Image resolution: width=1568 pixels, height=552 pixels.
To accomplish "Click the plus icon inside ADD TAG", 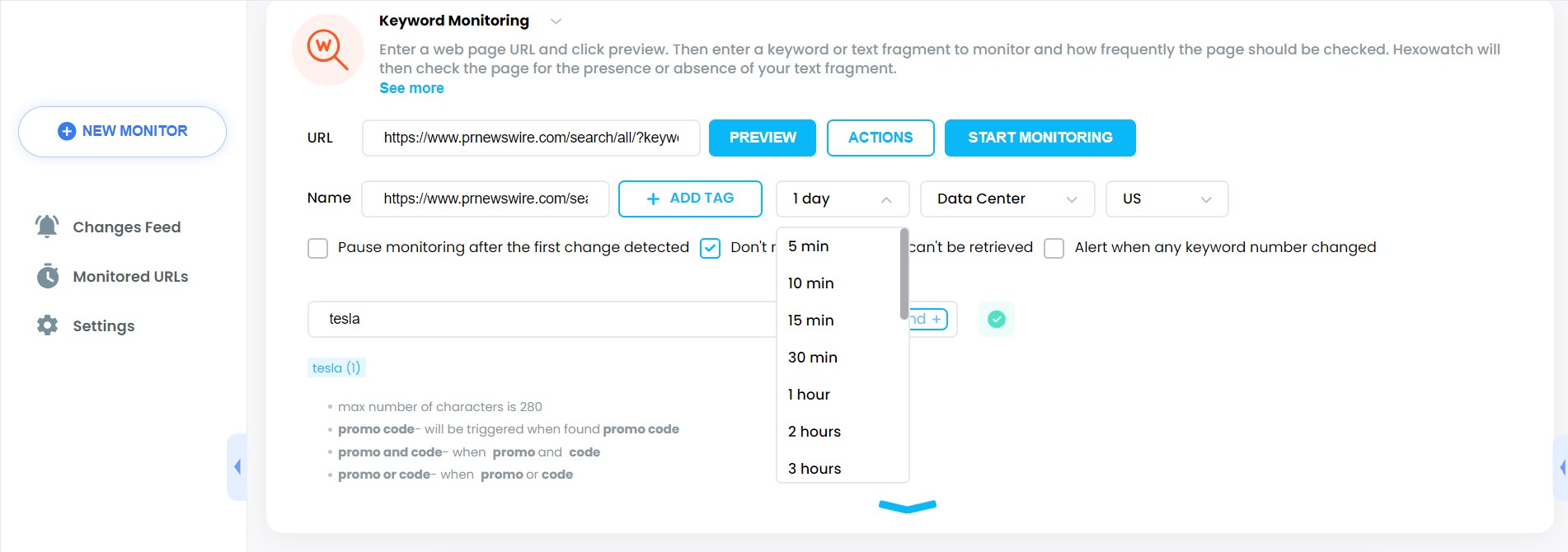I will [652, 199].
